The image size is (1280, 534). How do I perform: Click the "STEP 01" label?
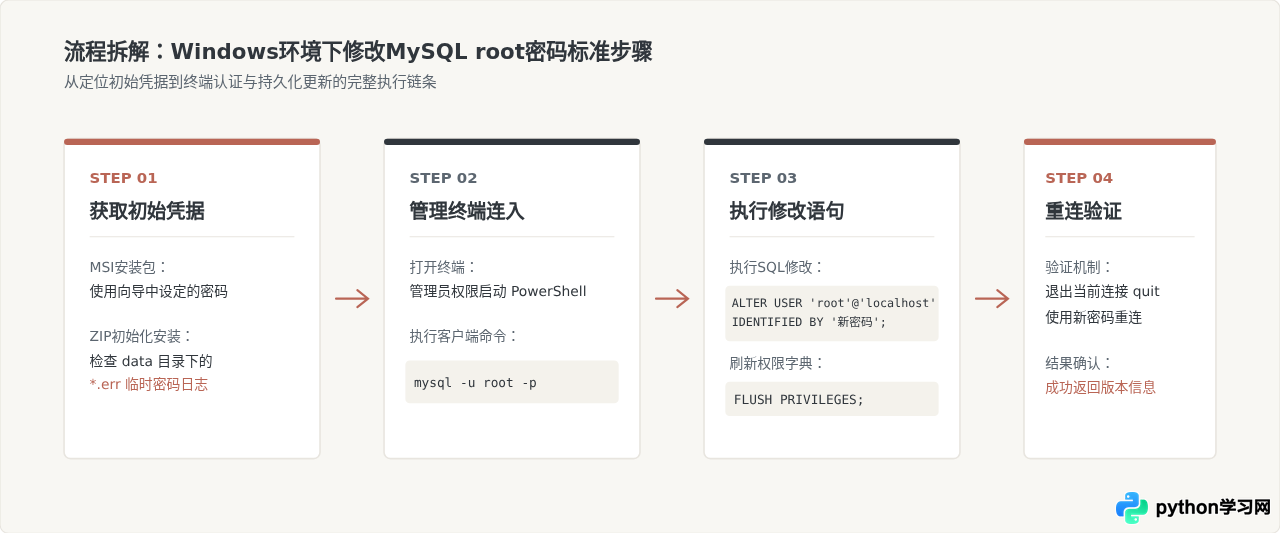point(124,178)
